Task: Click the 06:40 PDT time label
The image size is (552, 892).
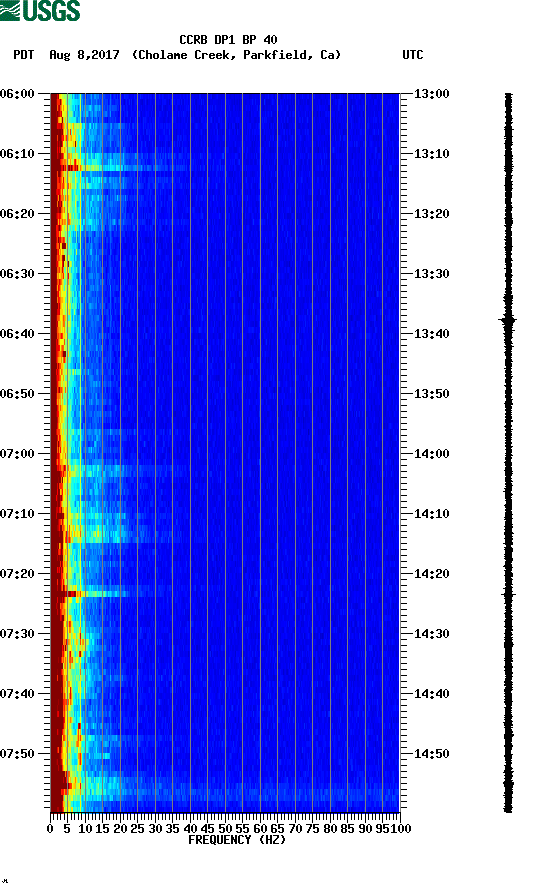Action: point(17,334)
